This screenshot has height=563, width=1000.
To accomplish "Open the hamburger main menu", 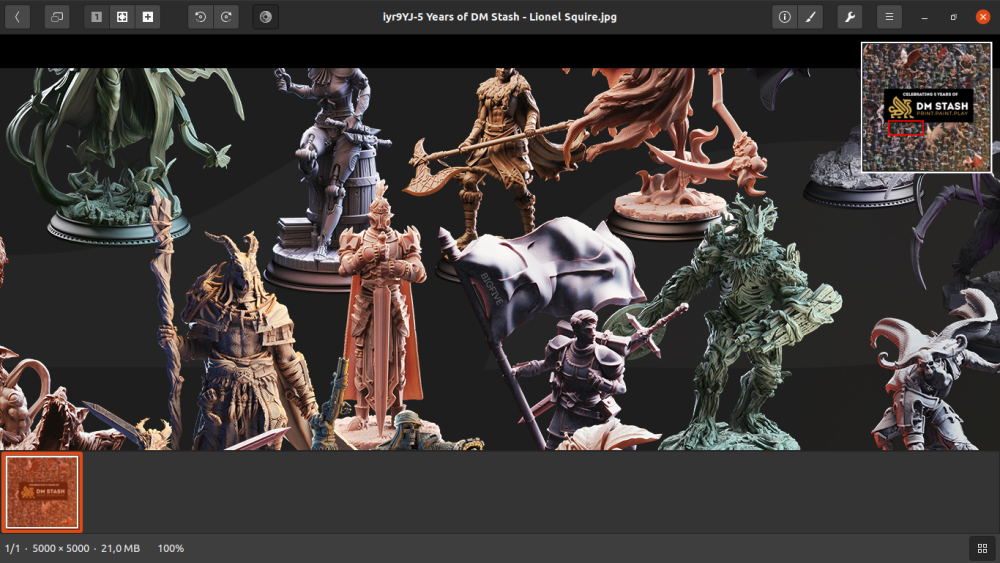I will pos(889,17).
